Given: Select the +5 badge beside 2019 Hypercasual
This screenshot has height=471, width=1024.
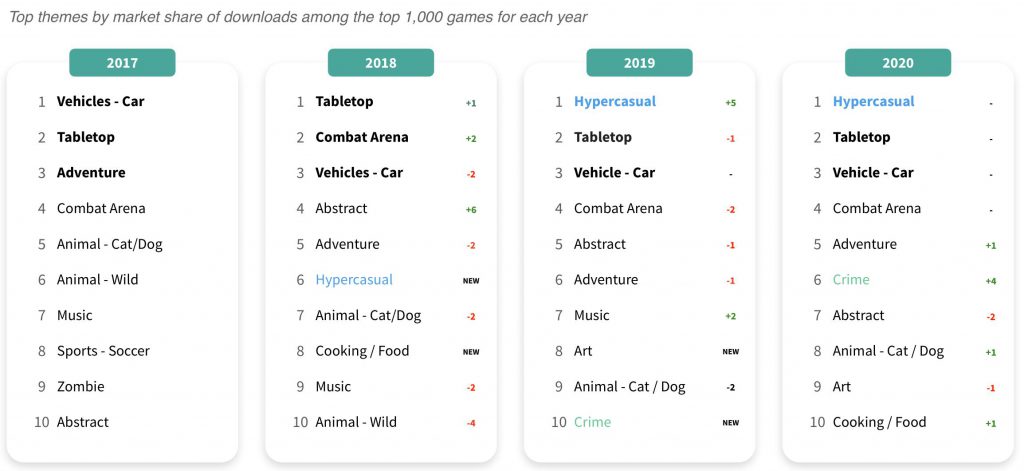Looking at the screenshot, I should coord(730,103).
